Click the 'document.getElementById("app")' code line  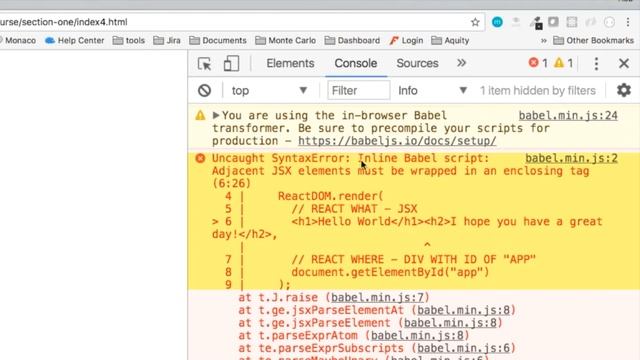point(390,272)
